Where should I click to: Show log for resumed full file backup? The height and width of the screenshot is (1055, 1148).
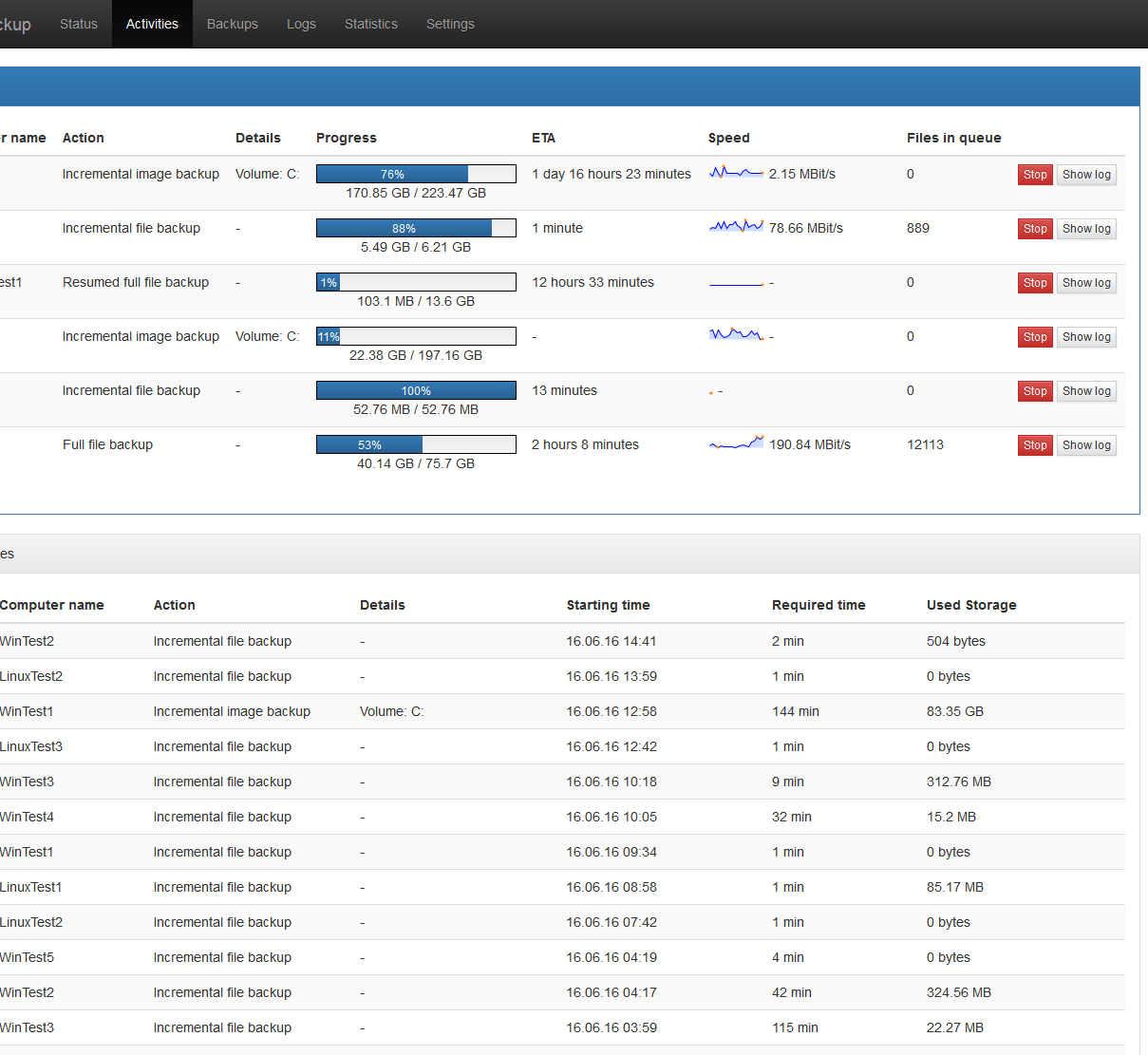[1086, 283]
